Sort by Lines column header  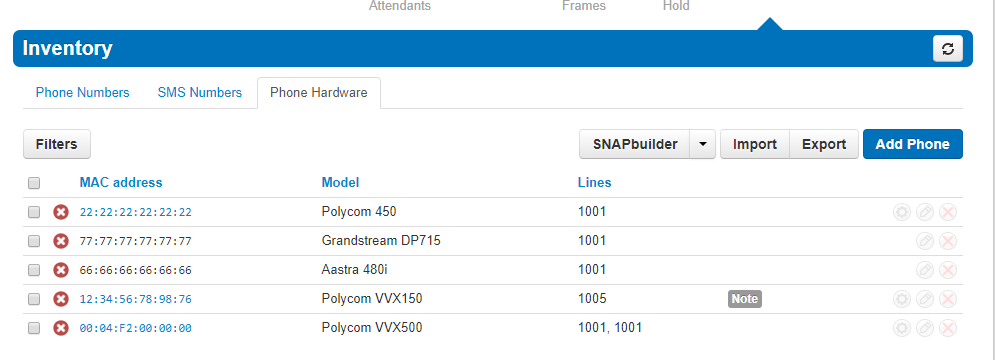pos(595,183)
